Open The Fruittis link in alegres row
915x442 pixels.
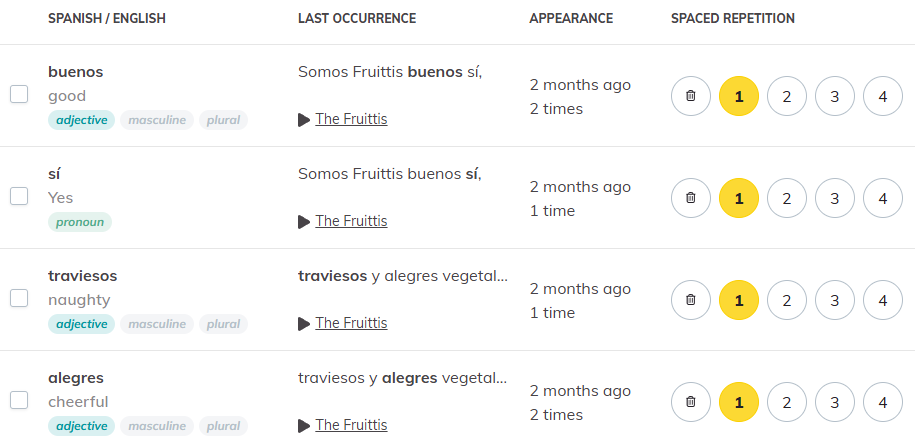pos(351,425)
